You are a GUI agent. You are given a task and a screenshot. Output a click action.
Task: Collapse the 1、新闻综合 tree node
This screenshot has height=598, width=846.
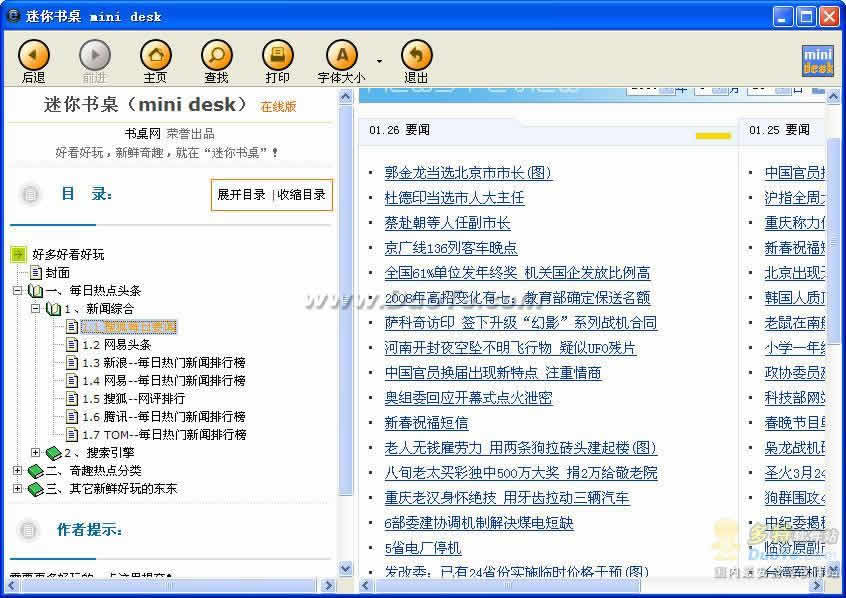tap(35, 309)
